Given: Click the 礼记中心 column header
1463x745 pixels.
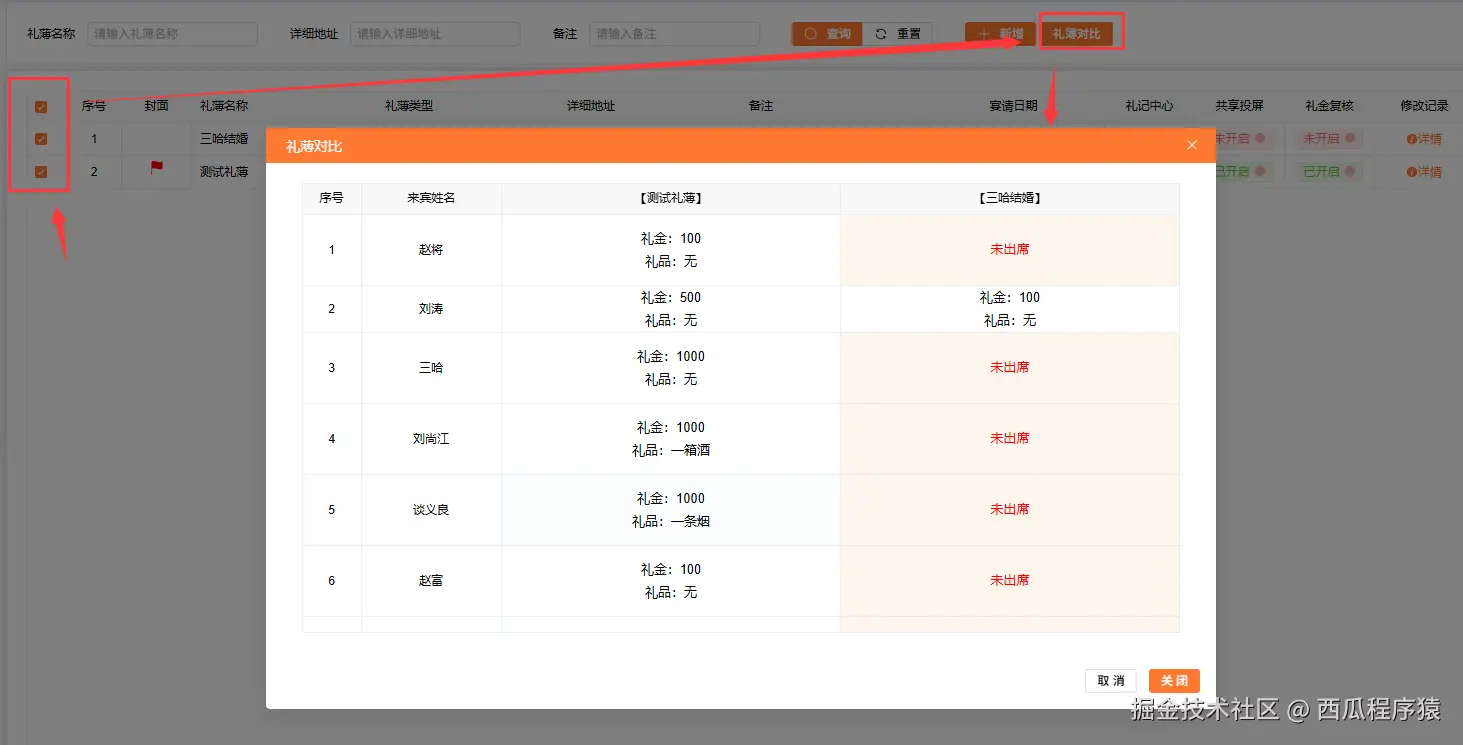Looking at the screenshot, I should tap(1149, 106).
